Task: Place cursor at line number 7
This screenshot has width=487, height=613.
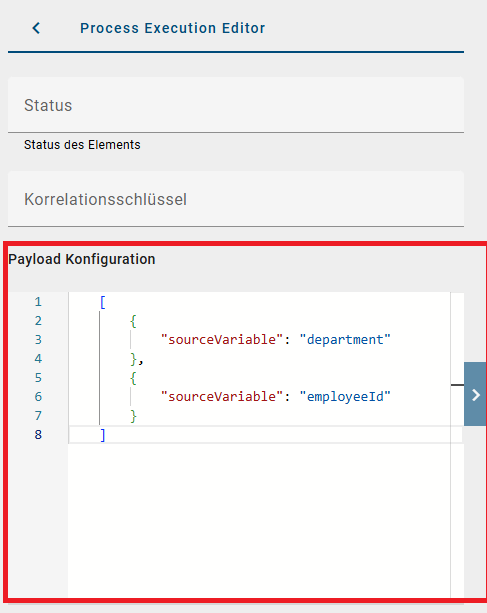Action: click(38, 416)
